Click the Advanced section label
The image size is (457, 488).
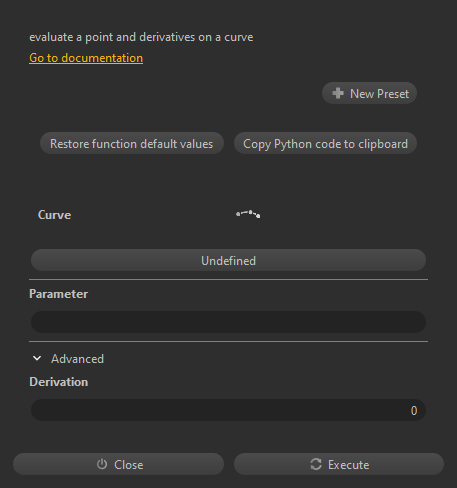[x=77, y=359]
